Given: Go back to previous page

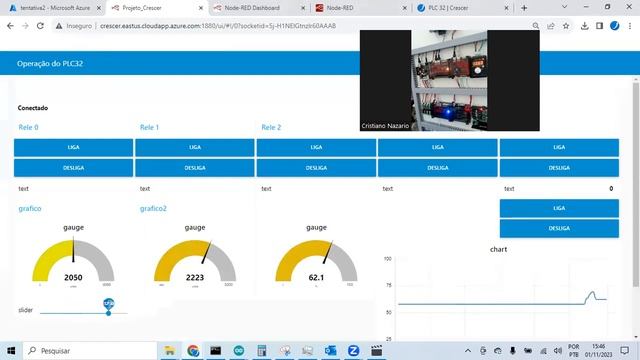Looking at the screenshot, I should click(x=11, y=26).
